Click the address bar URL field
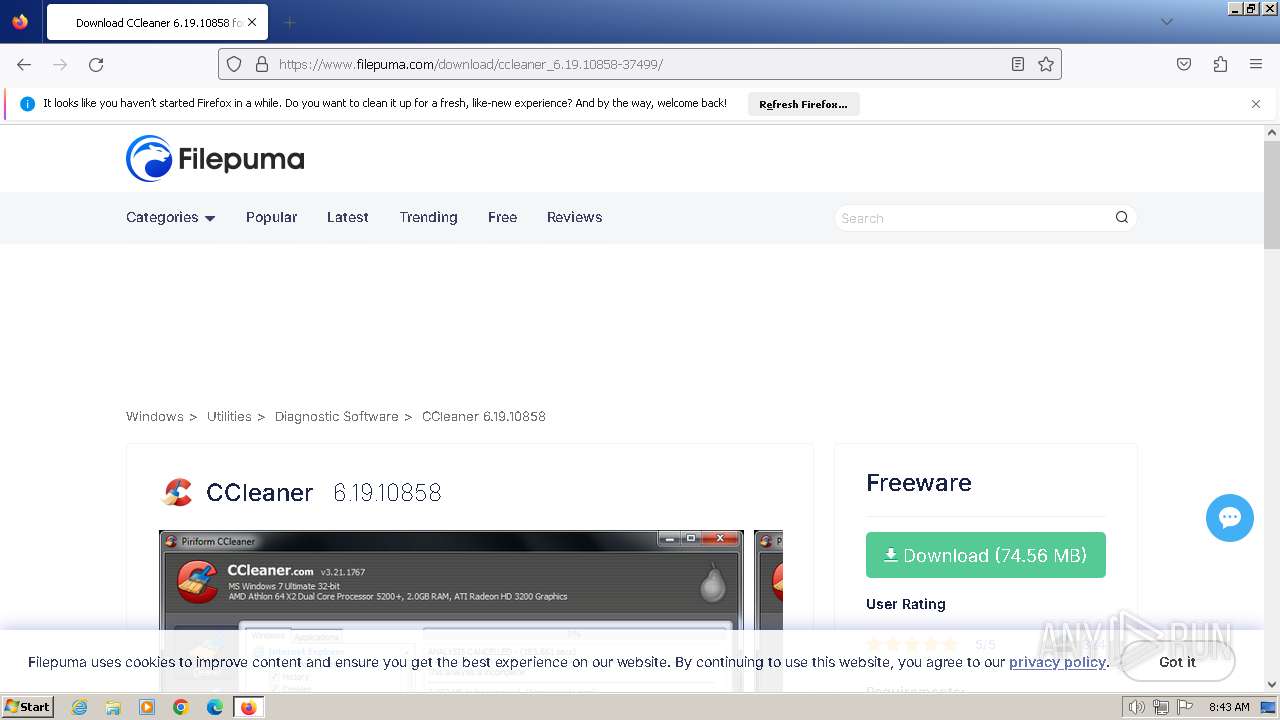The width and height of the screenshot is (1280, 720). tap(640, 64)
